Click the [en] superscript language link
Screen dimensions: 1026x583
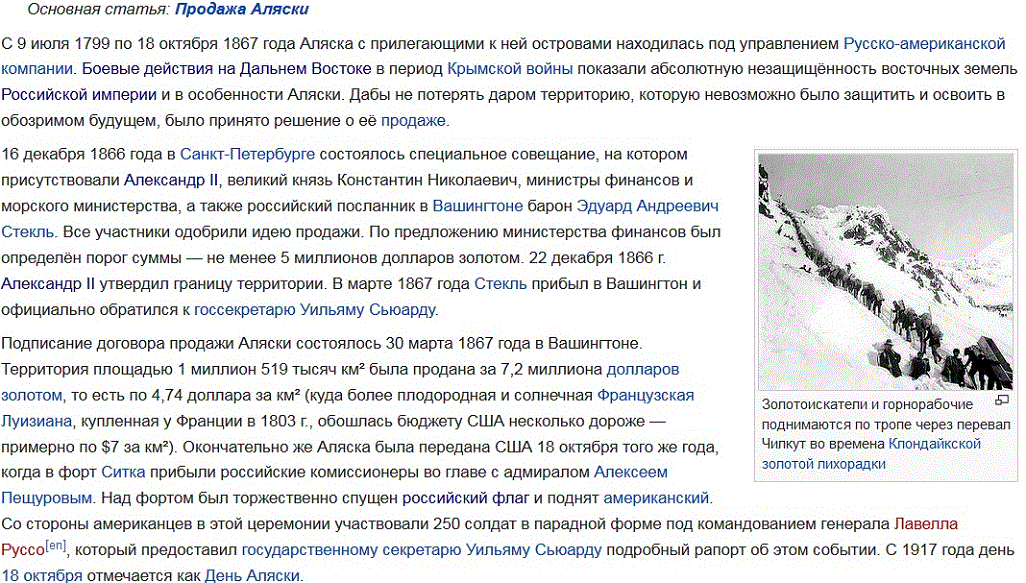56,546
